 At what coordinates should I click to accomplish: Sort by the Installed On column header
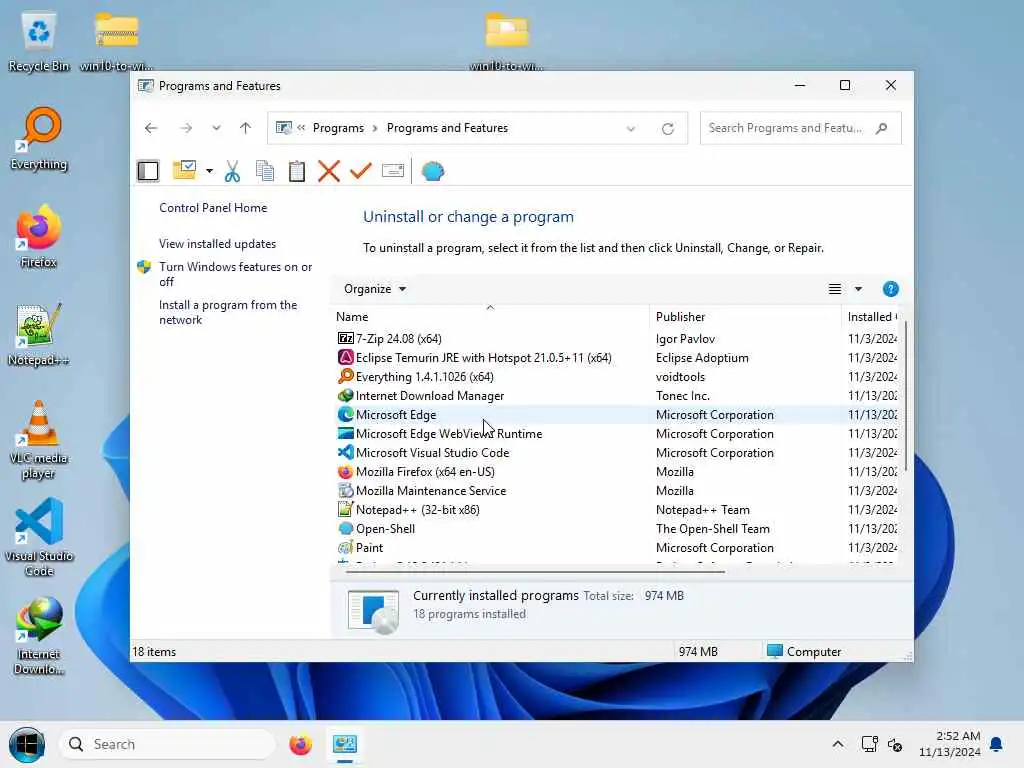tap(870, 316)
